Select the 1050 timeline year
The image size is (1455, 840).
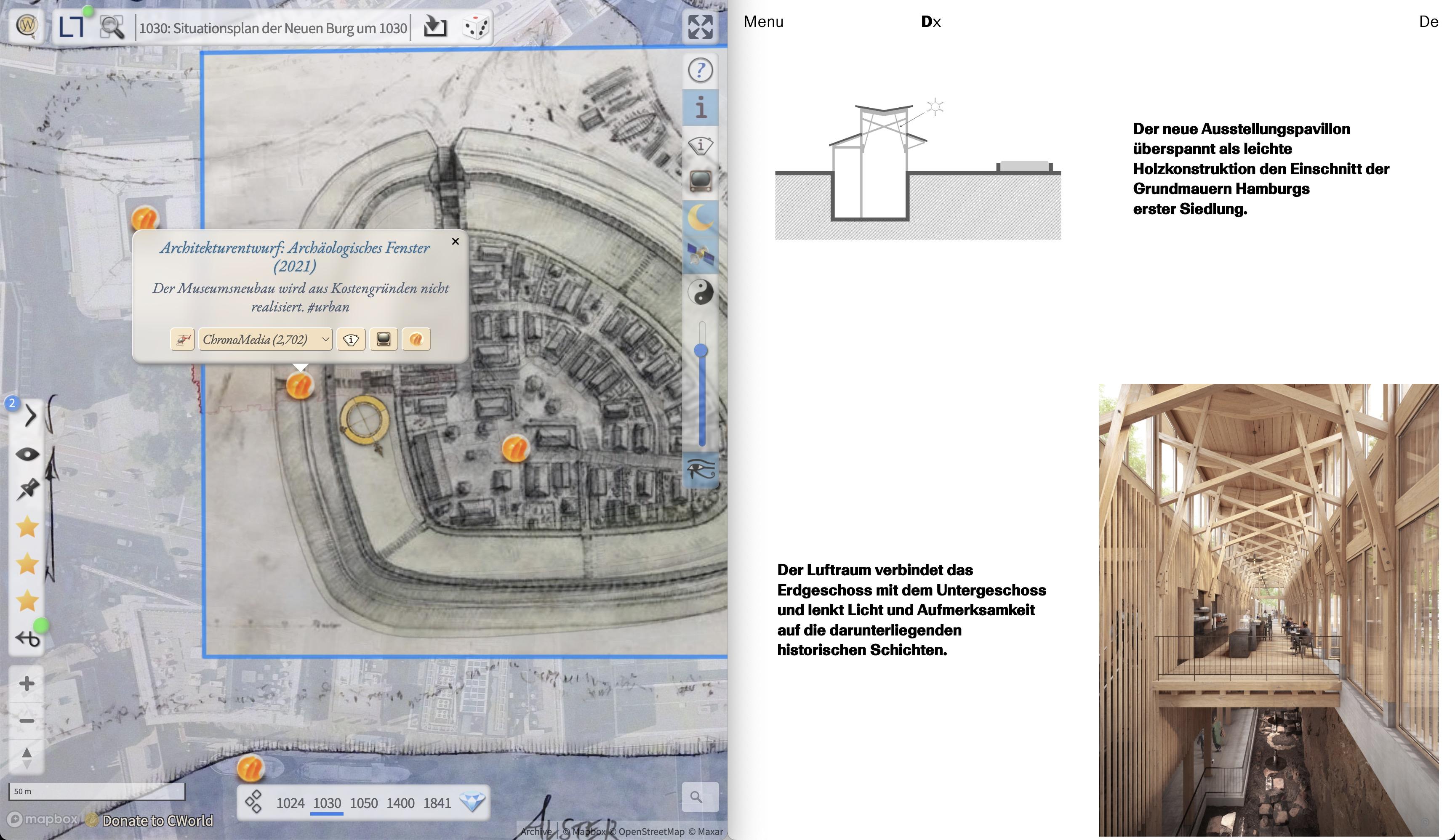point(364,803)
